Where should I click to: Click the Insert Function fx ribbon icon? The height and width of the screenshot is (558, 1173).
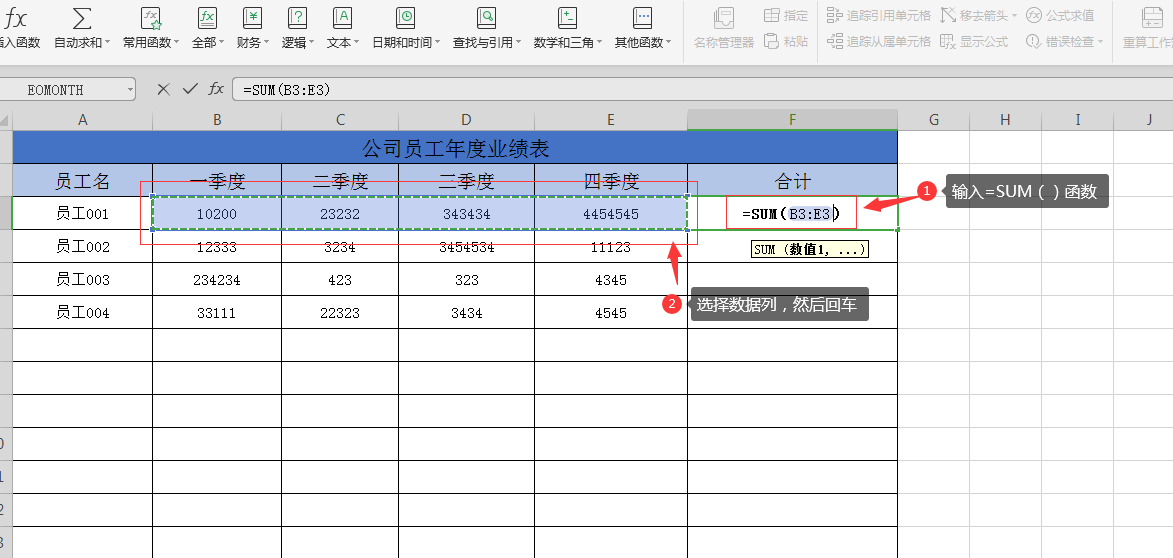tap(15, 19)
